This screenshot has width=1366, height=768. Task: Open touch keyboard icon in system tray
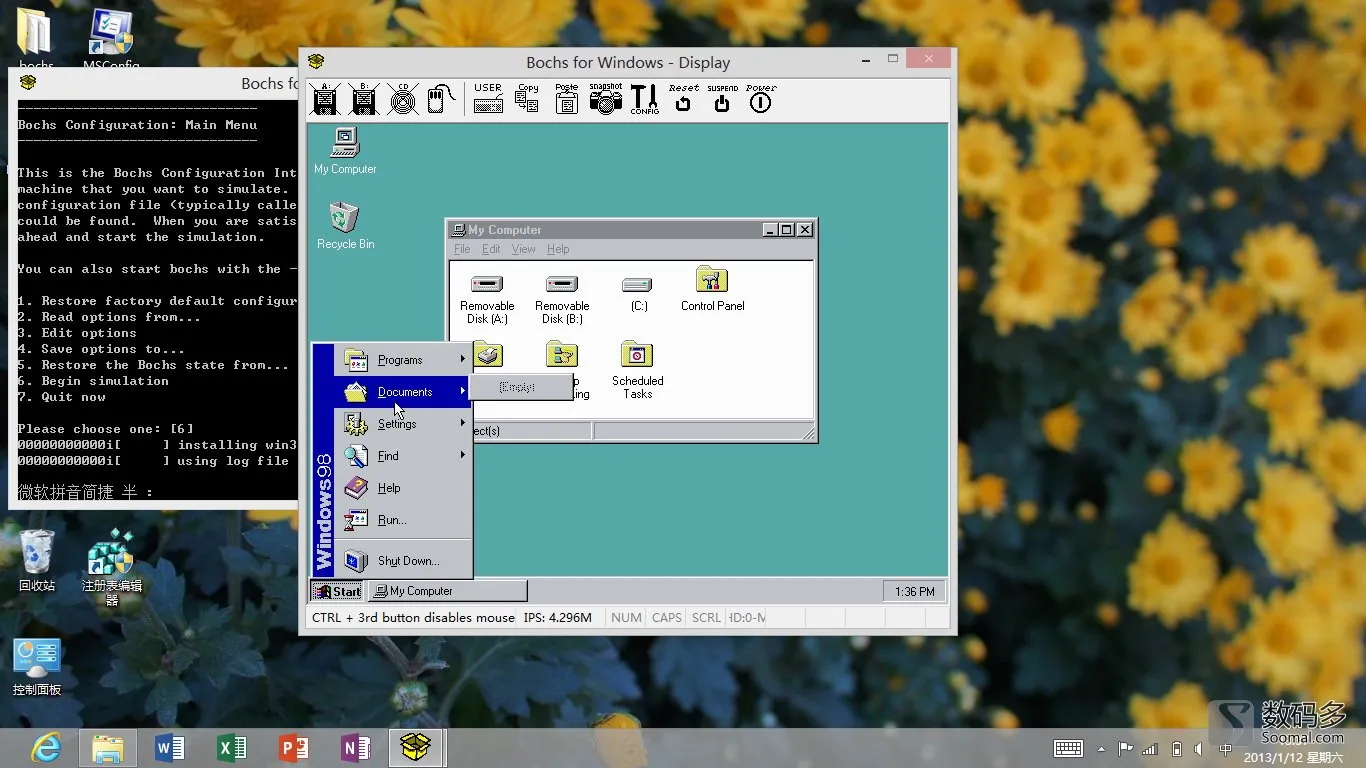pos(1068,748)
